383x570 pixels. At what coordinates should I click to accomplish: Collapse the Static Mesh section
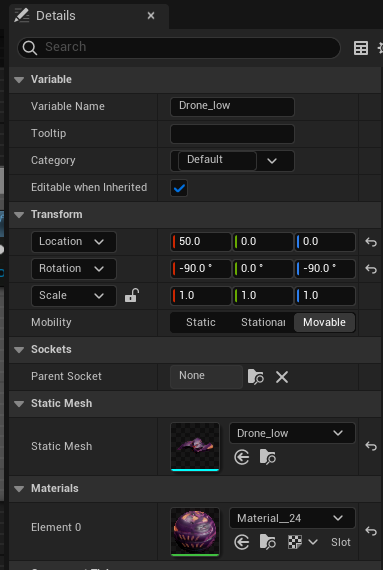point(19,404)
